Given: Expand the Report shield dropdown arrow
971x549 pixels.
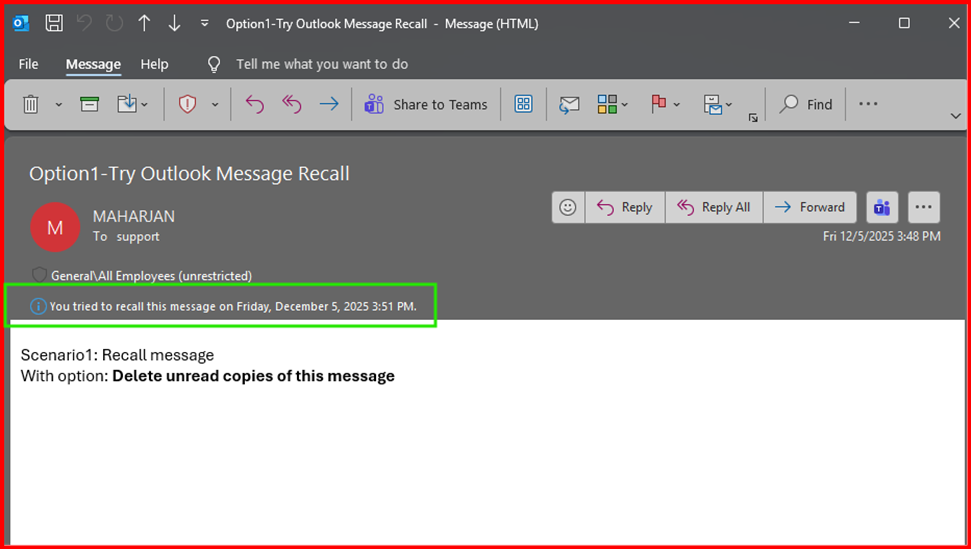Looking at the screenshot, I should [215, 104].
